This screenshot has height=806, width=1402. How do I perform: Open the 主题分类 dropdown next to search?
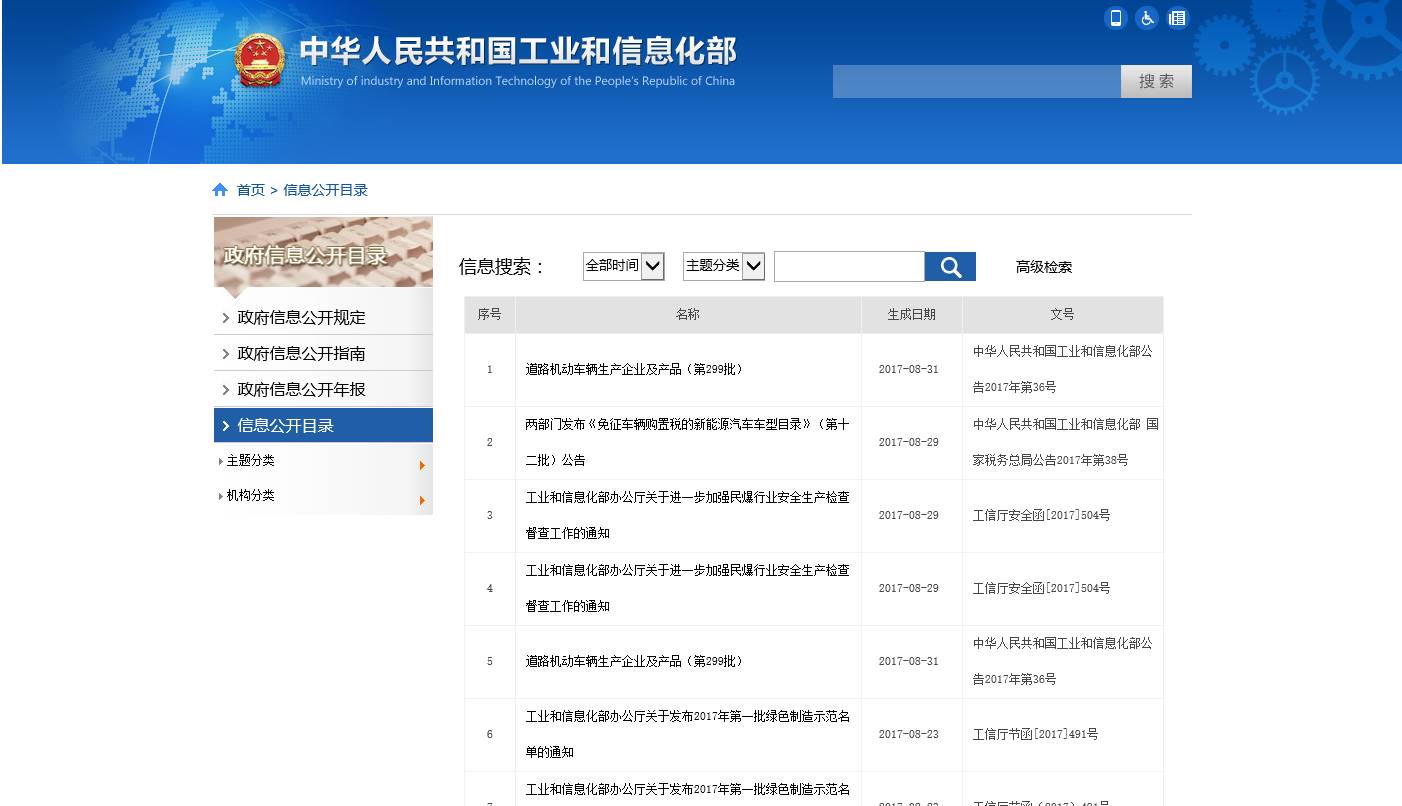(x=724, y=266)
